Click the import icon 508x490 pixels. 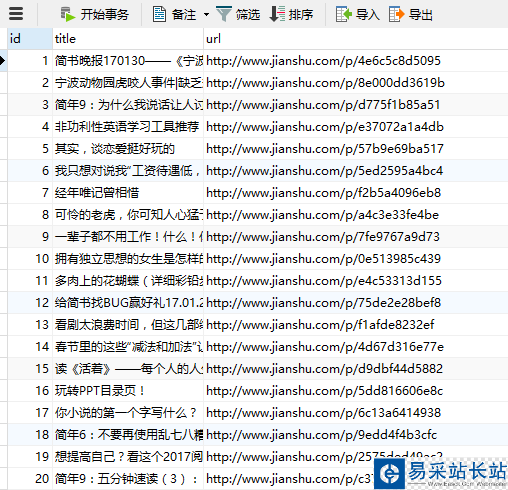344,14
